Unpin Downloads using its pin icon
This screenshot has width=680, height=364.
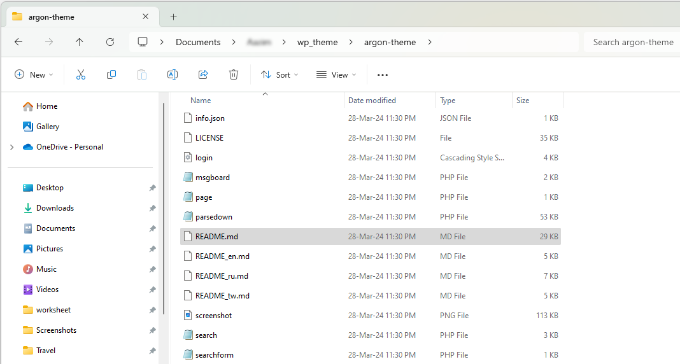click(153, 208)
